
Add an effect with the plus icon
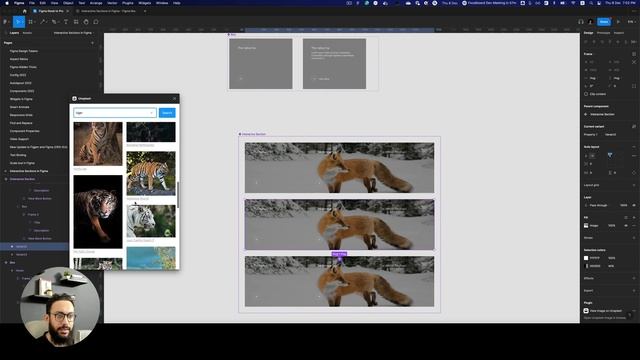point(634,278)
